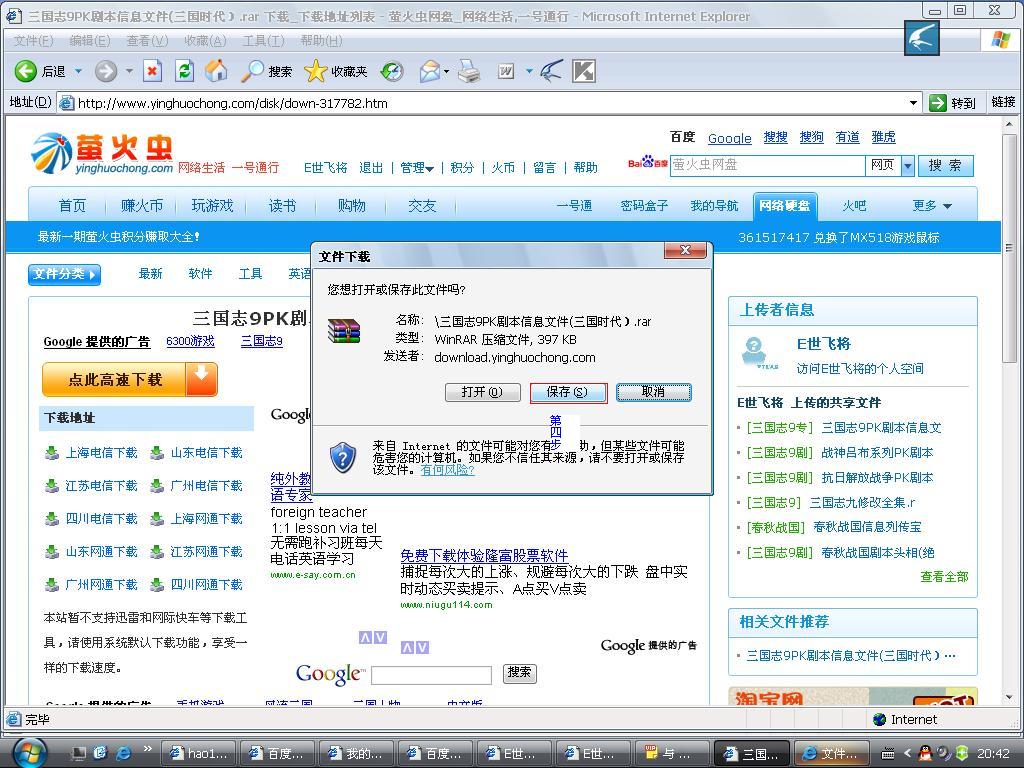Switch to the 网络硬盘 tab
The width and height of the screenshot is (1024, 768).
(784, 206)
